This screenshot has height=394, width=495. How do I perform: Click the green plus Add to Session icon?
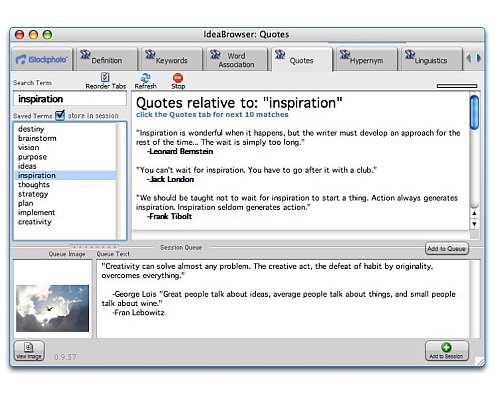pyautogui.click(x=446, y=347)
